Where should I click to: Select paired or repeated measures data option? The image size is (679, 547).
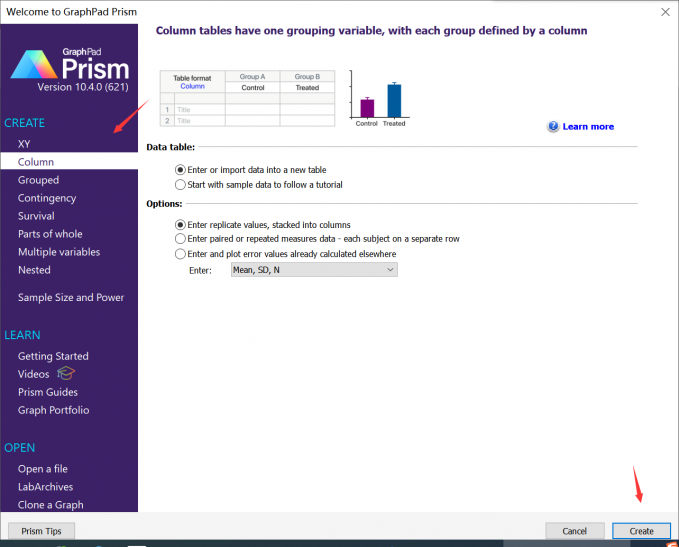point(180,239)
